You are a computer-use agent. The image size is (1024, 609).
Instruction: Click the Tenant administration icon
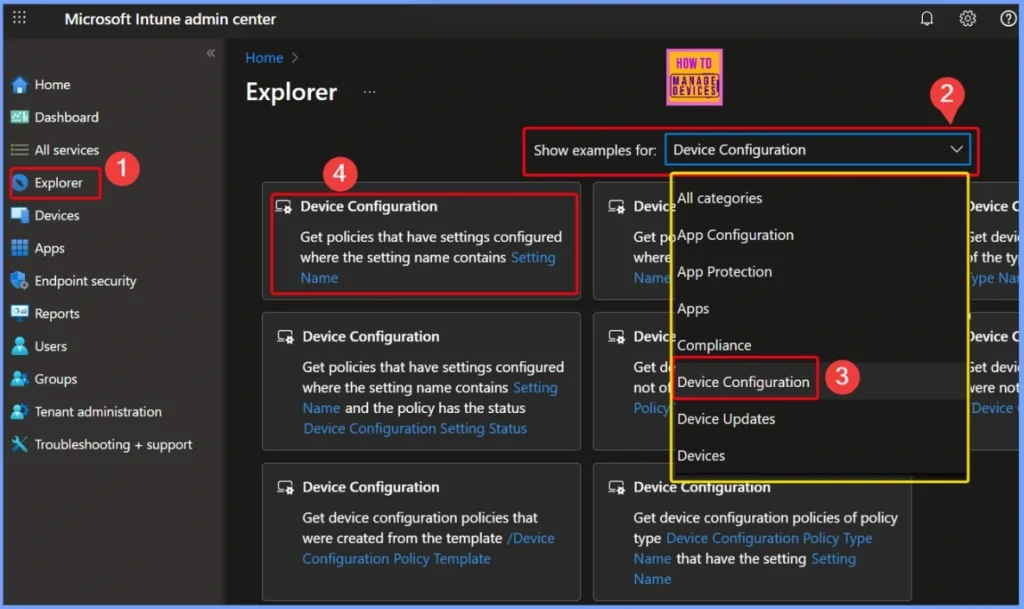tap(20, 411)
